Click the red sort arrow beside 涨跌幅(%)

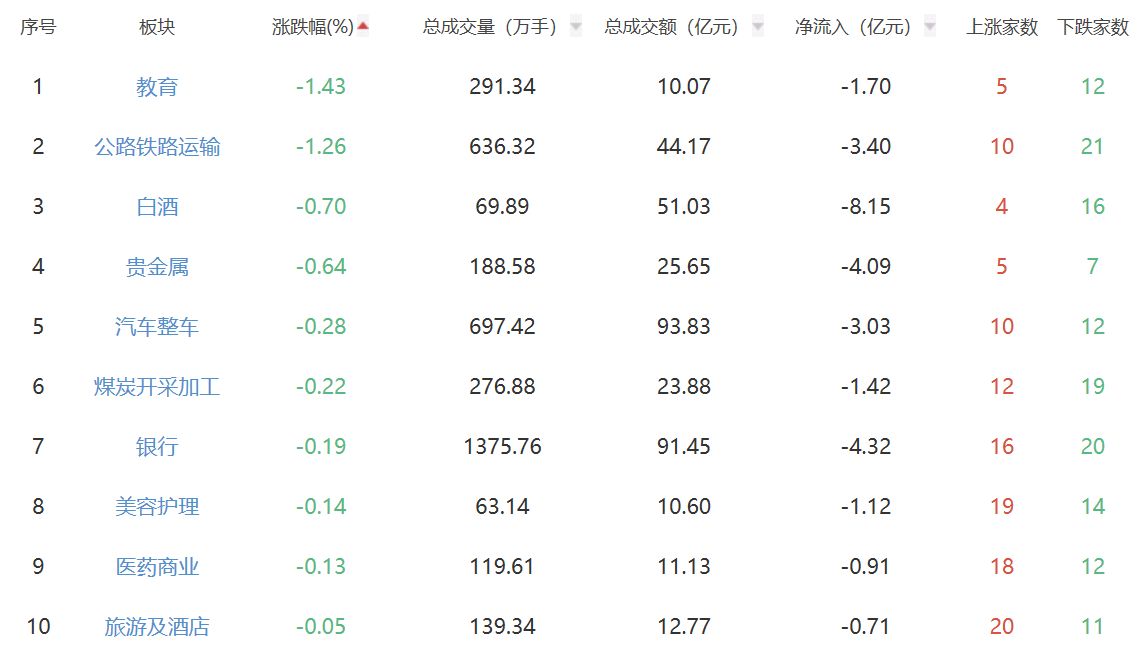coord(363,27)
